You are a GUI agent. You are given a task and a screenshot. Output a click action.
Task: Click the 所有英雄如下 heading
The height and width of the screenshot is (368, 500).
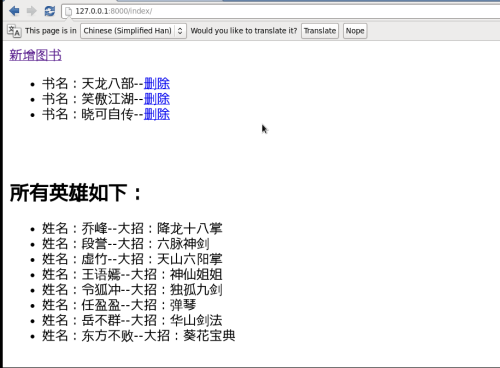(76, 193)
